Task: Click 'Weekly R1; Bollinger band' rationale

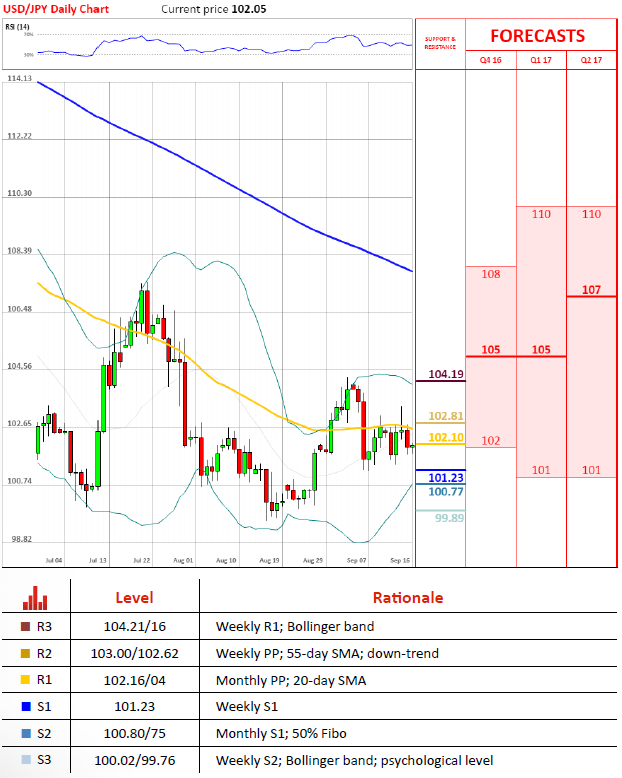Action: (295, 627)
